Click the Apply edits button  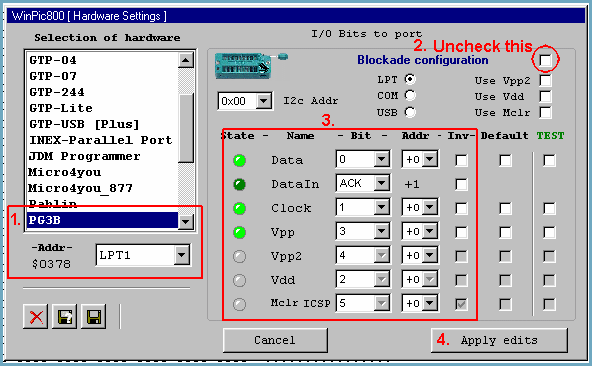tap(499, 340)
